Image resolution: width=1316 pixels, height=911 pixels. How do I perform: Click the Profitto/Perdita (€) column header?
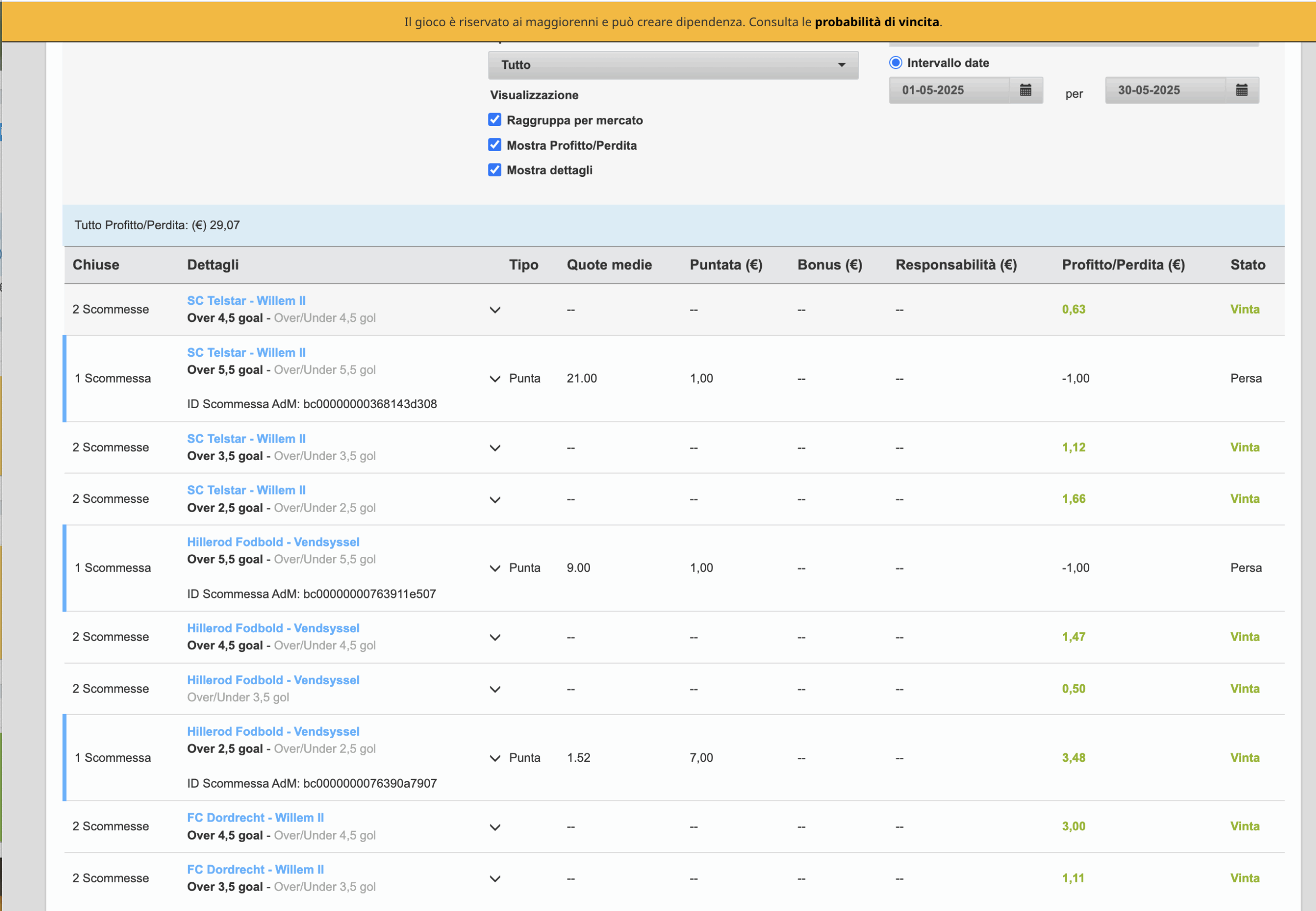[x=1123, y=265]
